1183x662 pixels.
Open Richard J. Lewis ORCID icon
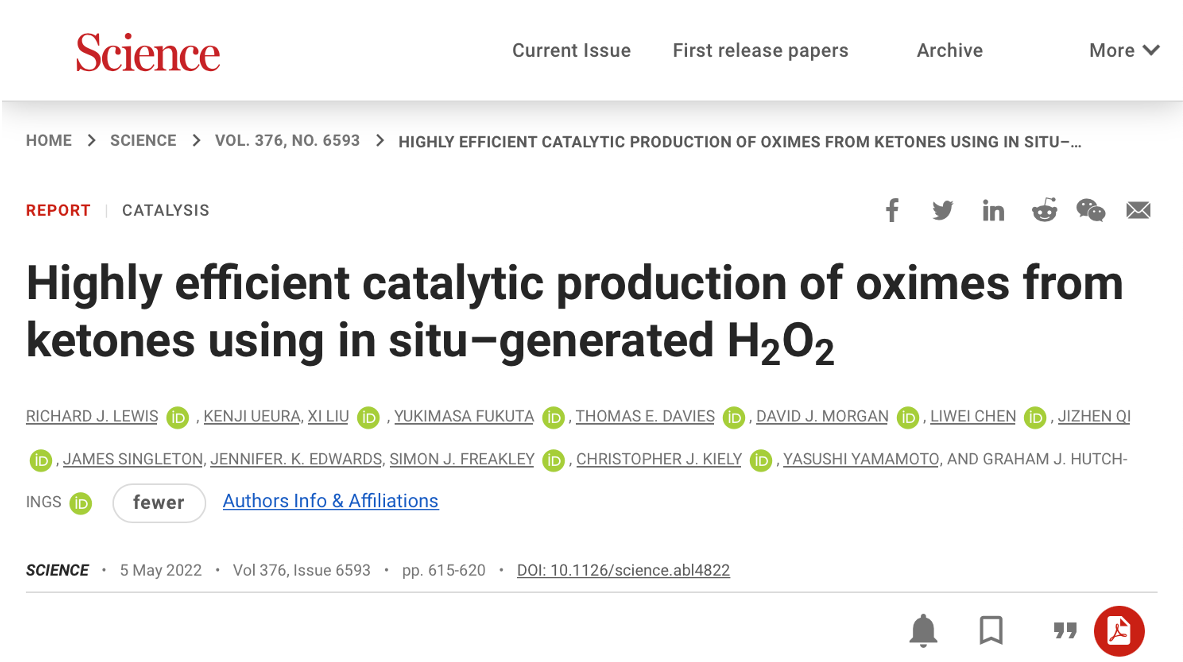[x=178, y=417]
